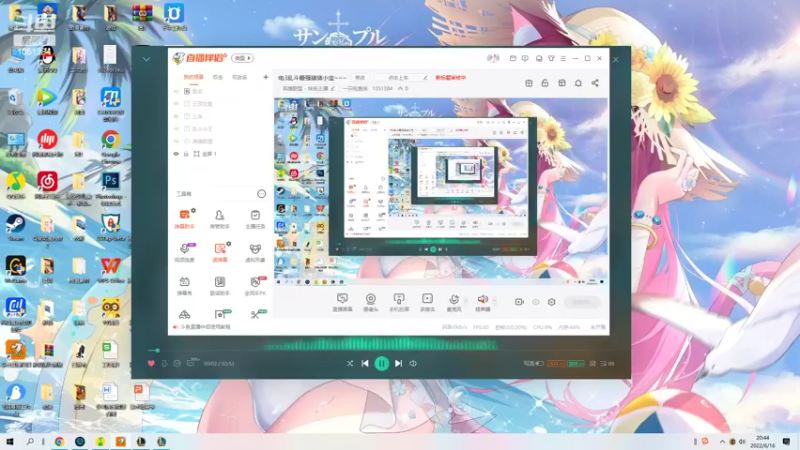
Task: Add a 摄像头 camera source
Action: tap(370, 302)
